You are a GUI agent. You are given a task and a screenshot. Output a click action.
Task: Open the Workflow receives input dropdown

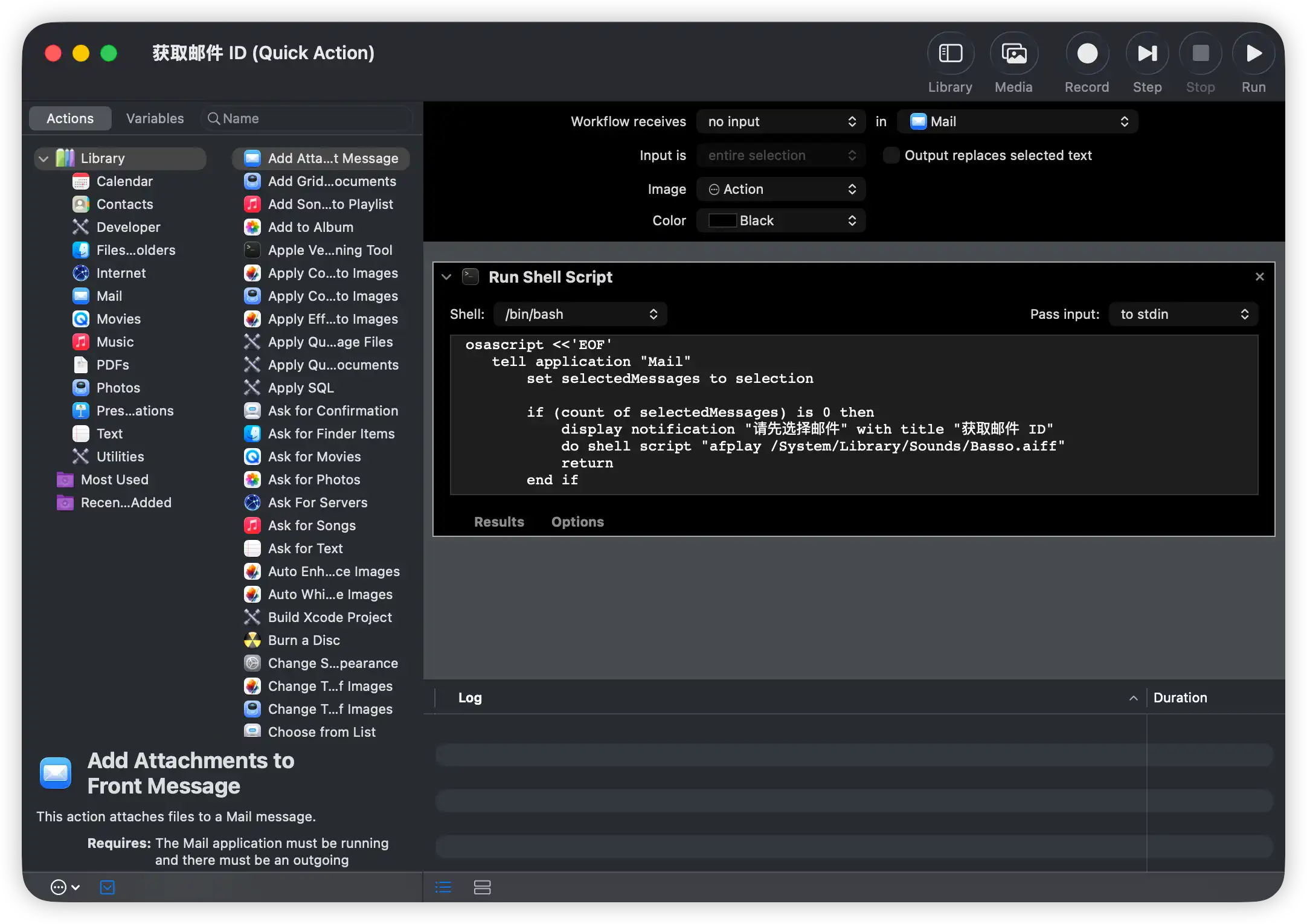[x=780, y=121]
